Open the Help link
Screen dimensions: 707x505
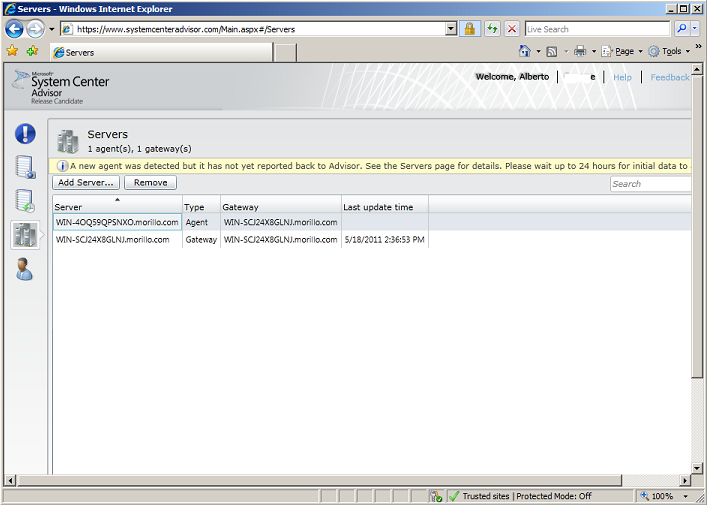tap(622, 78)
